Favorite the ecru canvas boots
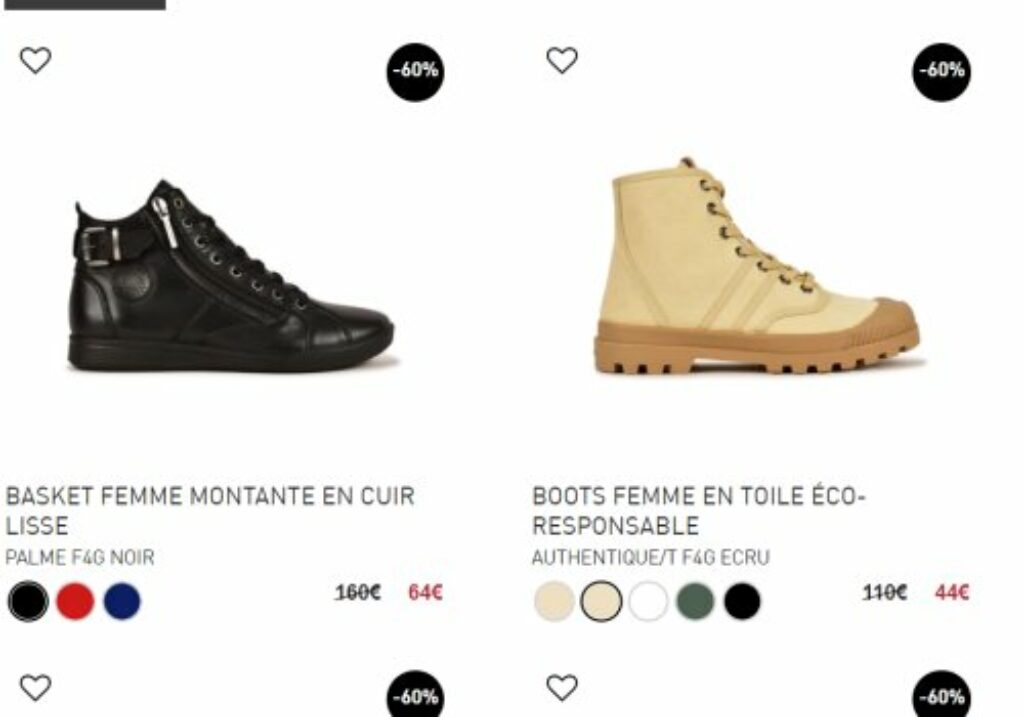Viewport: 1024px width, 717px height. (562, 60)
